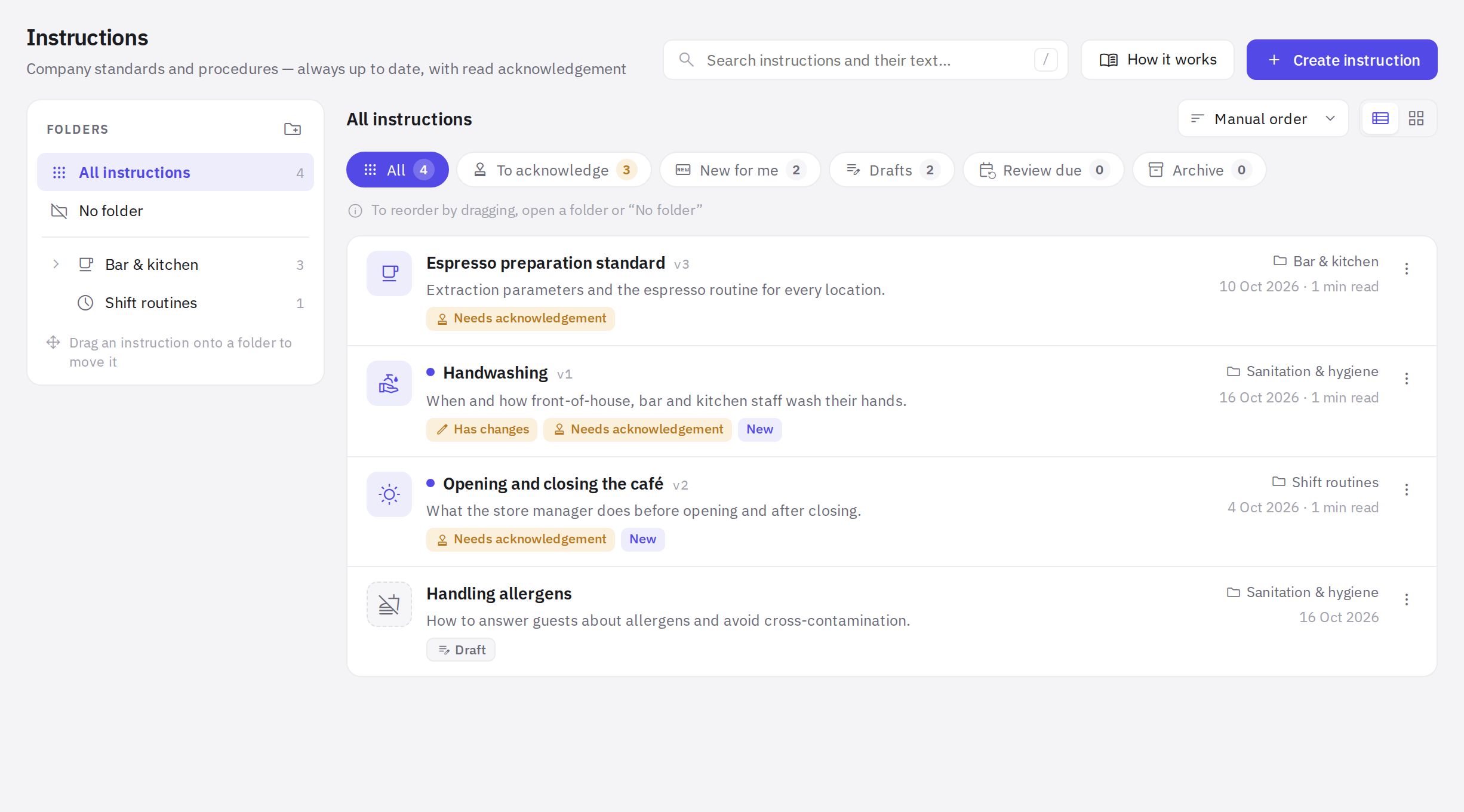This screenshot has height=812, width=1464.
Task: Click Needs acknowledgement badge on Espresso standard
Action: [x=521, y=318]
